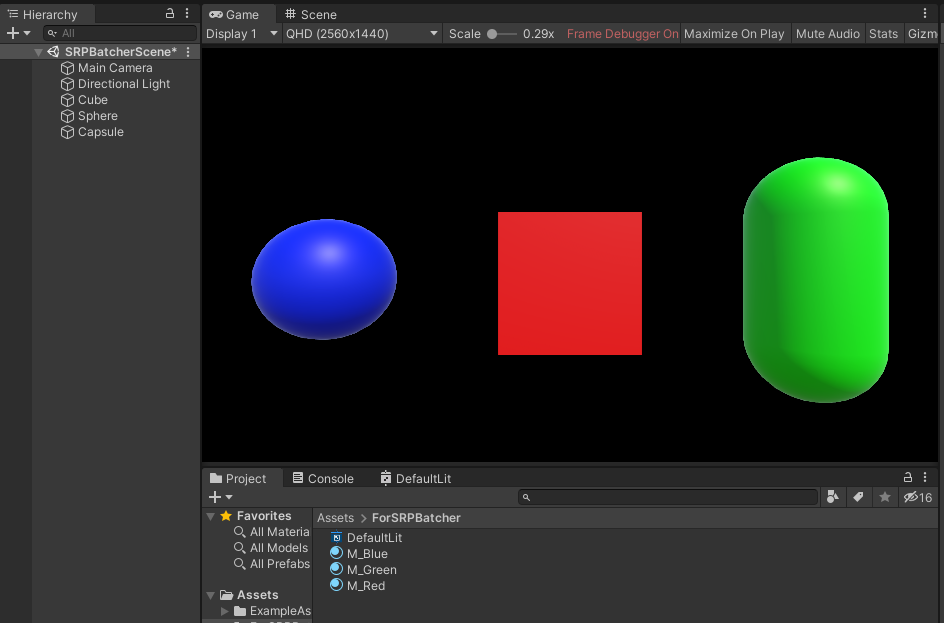The image size is (944, 623).
Task: Click Assets in the breadcrumb path
Action: coord(335,518)
